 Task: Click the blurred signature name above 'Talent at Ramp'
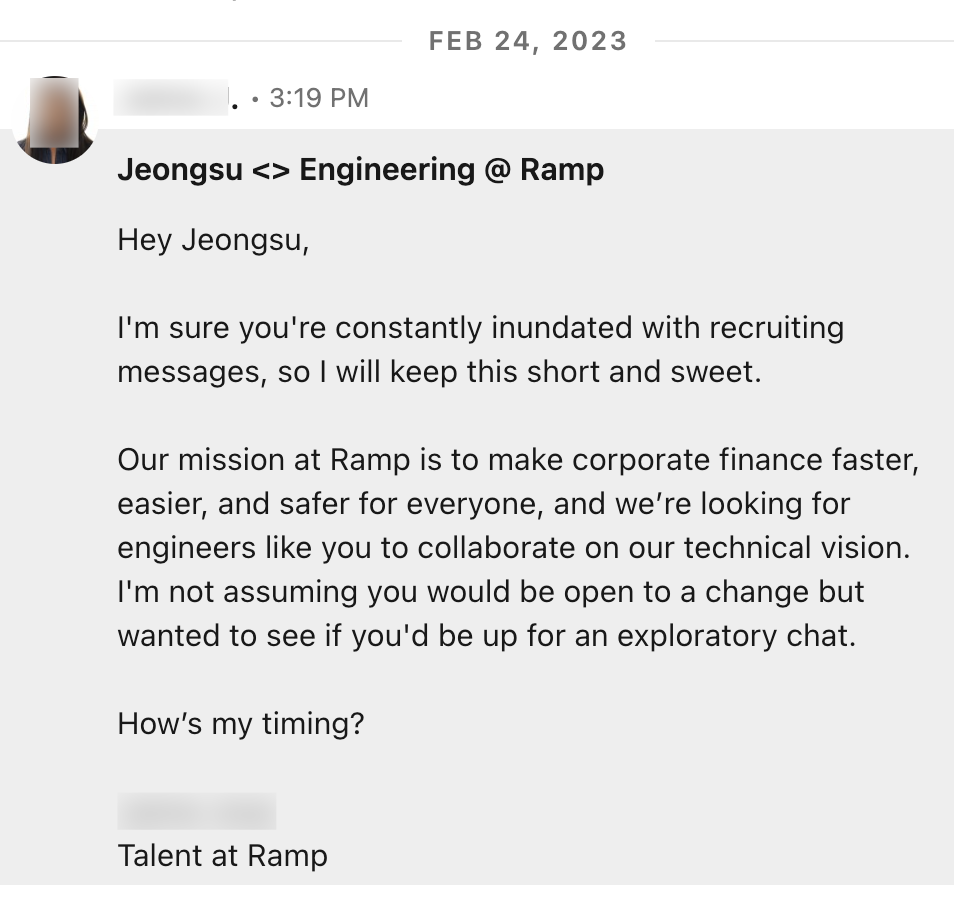tap(196, 811)
